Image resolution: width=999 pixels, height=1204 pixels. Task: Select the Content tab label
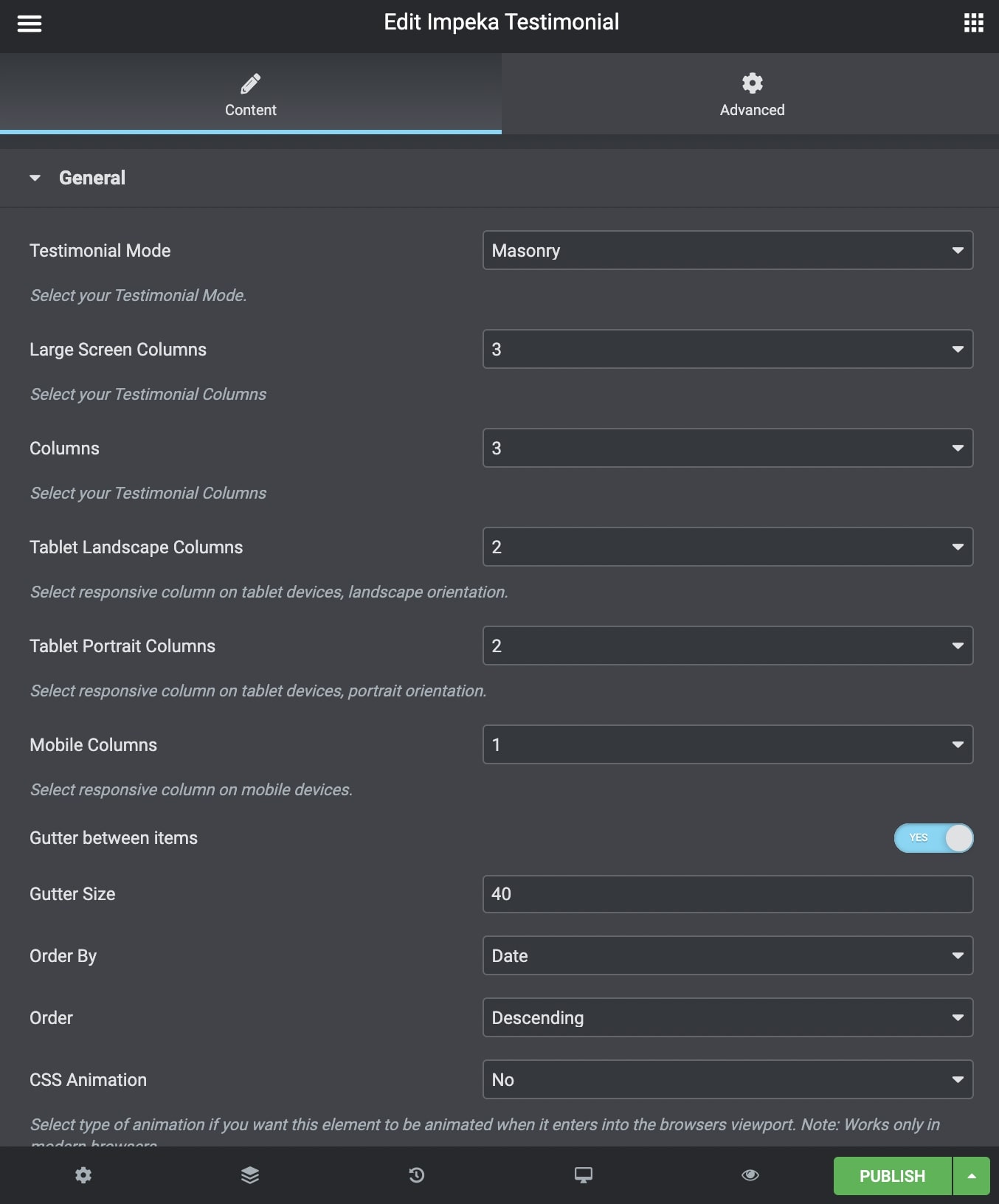coord(251,110)
